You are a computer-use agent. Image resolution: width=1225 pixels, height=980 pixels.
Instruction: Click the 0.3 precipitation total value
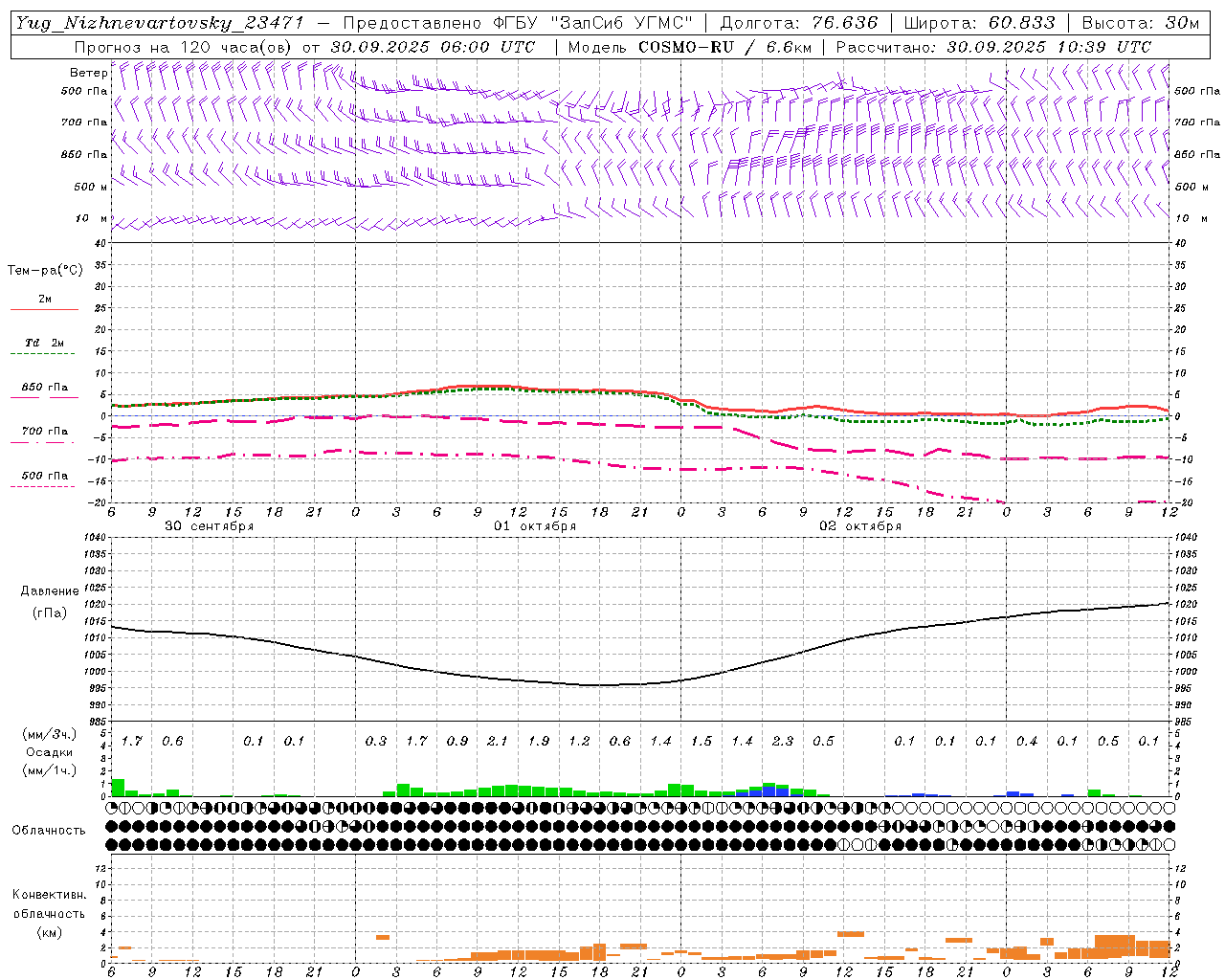tap(376, 741)
